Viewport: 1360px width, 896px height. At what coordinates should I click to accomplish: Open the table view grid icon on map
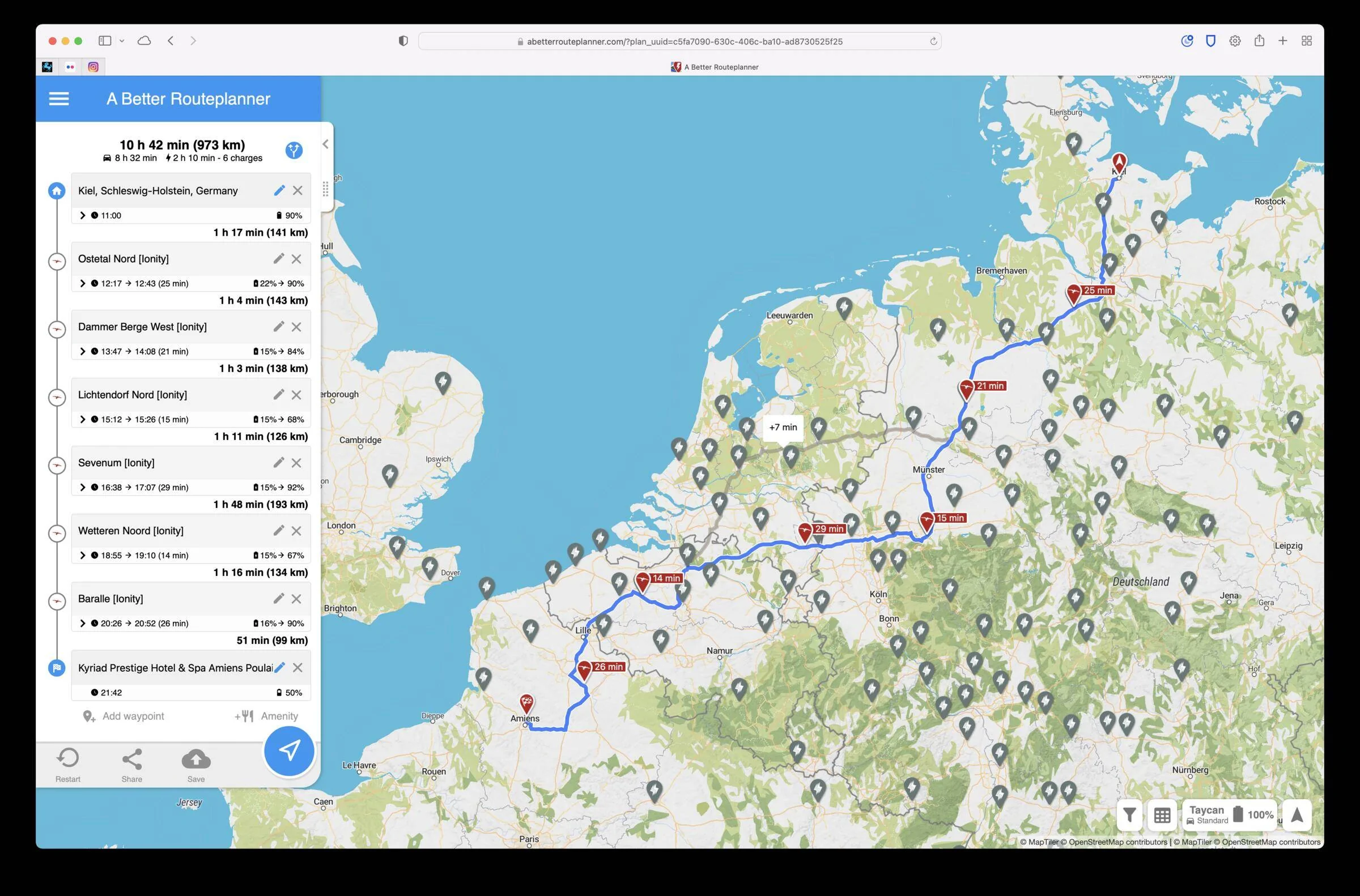(x=1162, y=815)
